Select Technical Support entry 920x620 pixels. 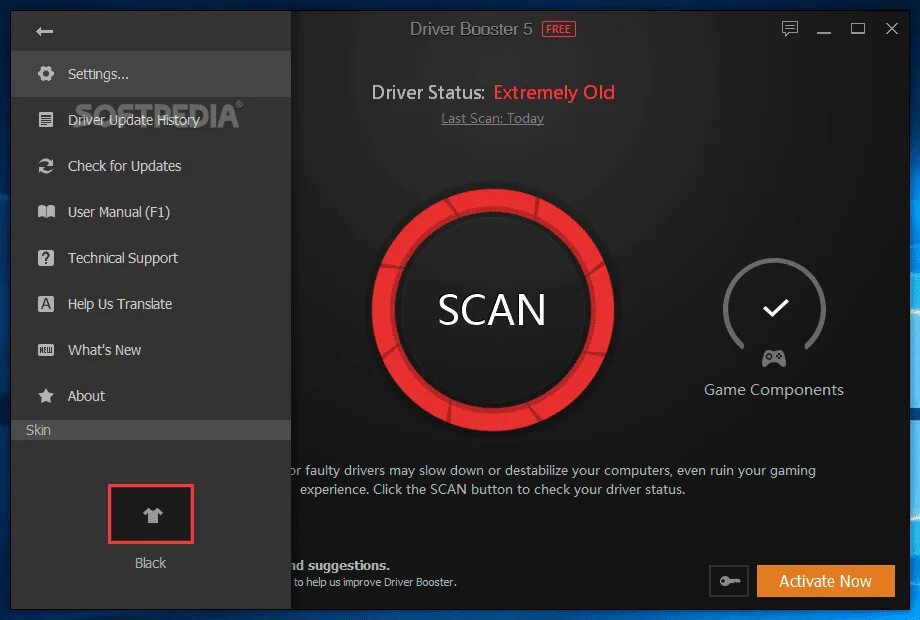[151, 258]
